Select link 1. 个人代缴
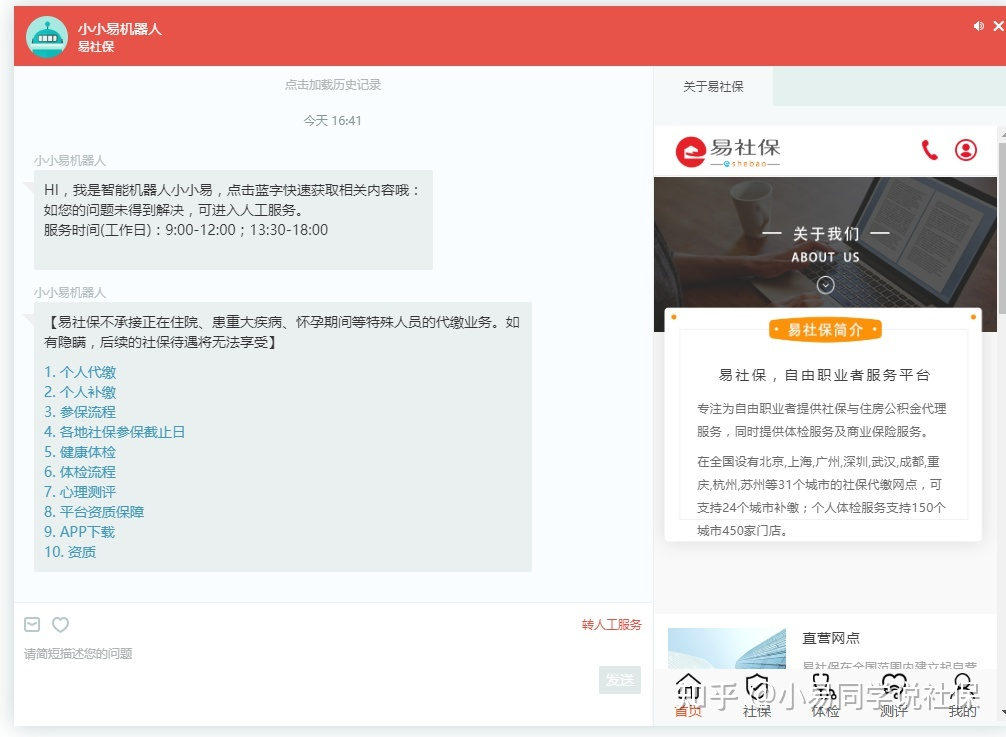 (x=80, y=372)
